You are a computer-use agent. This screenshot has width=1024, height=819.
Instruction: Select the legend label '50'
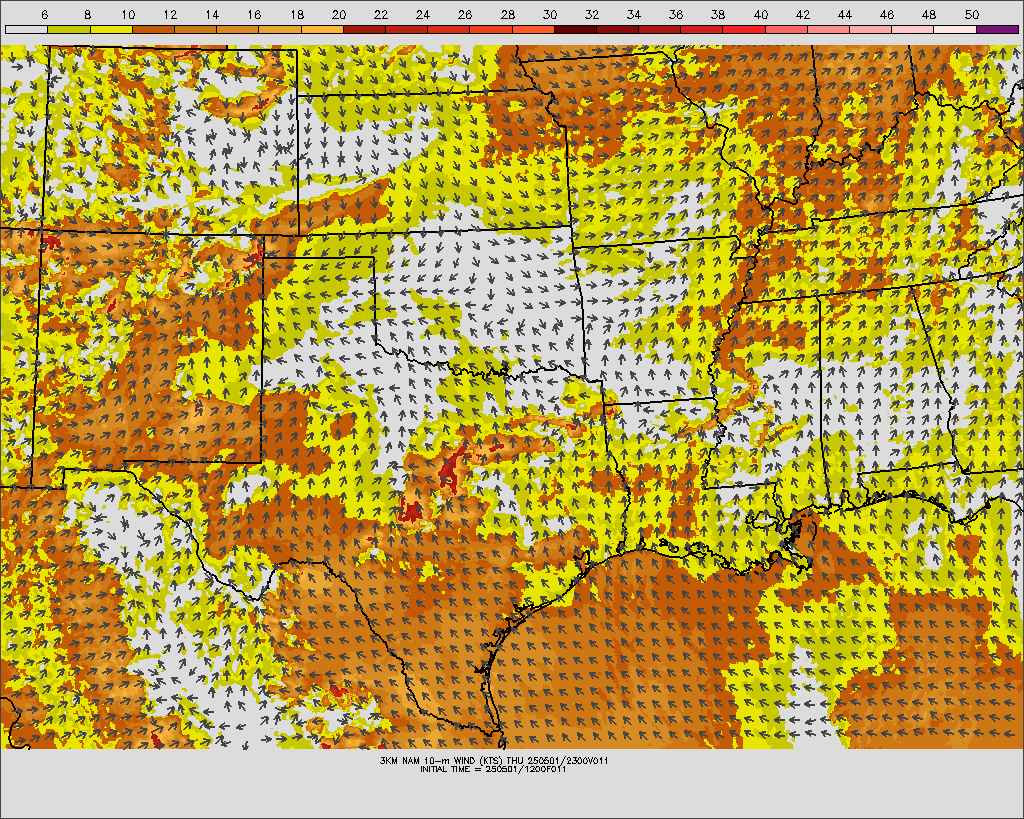(972, 14)
